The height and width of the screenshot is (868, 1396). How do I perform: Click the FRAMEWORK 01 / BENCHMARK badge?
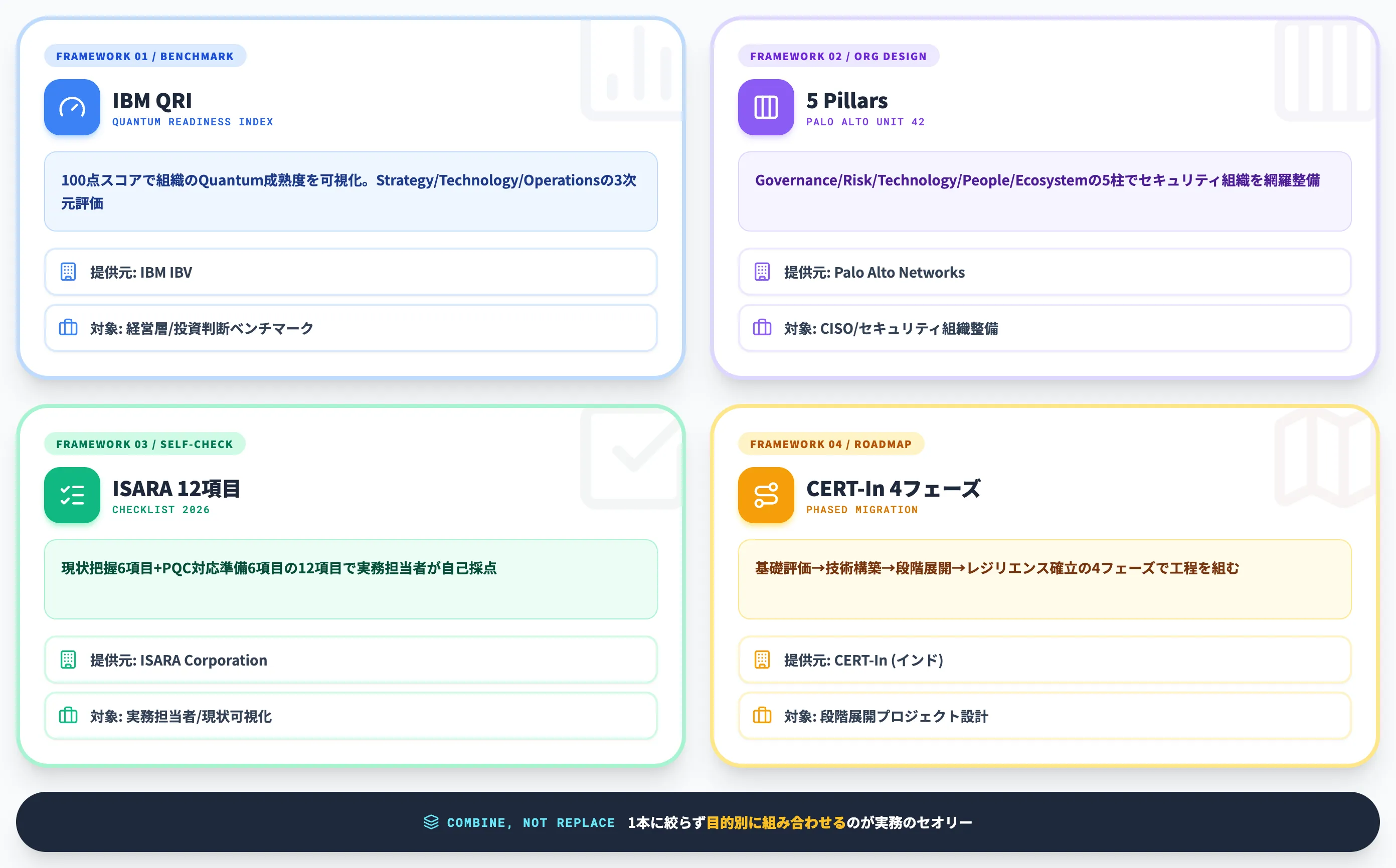pos(145,56)
